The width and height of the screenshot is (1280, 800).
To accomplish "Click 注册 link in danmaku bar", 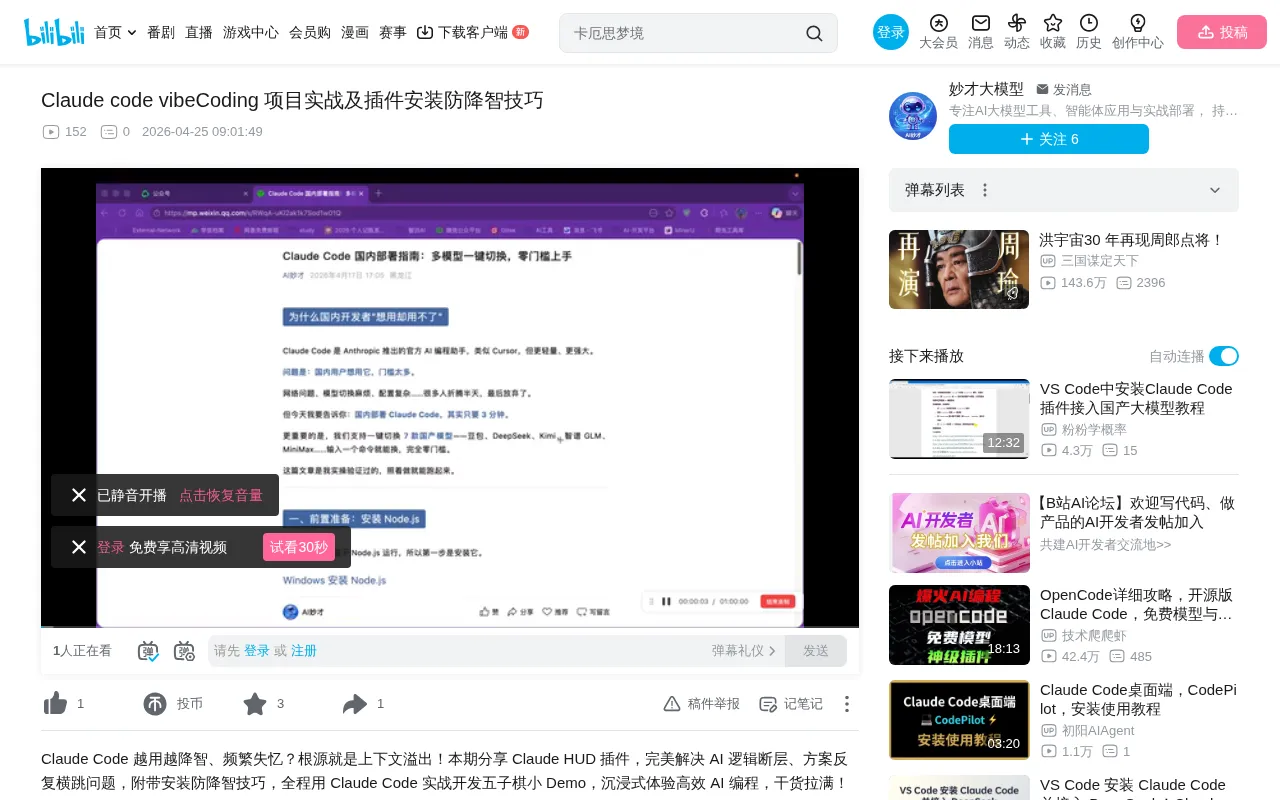I will [x=304, y=651].
